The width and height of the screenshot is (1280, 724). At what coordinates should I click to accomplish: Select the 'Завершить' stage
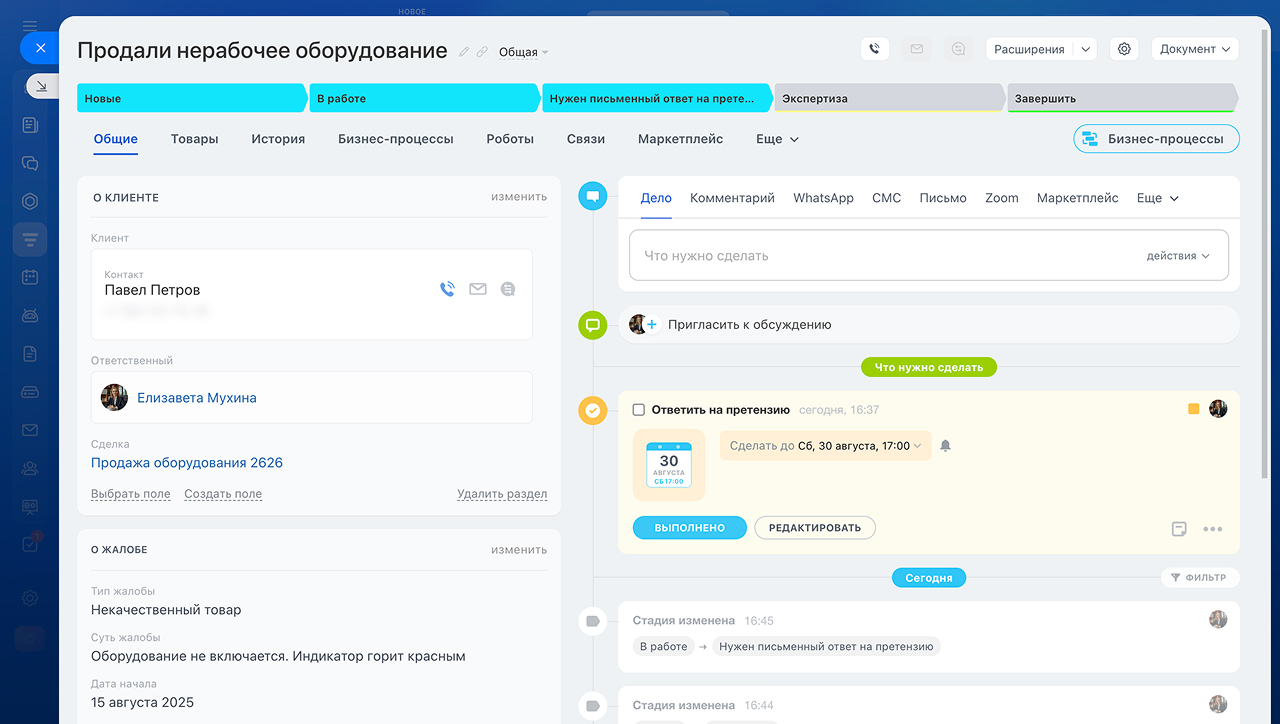coord(1122,98)
